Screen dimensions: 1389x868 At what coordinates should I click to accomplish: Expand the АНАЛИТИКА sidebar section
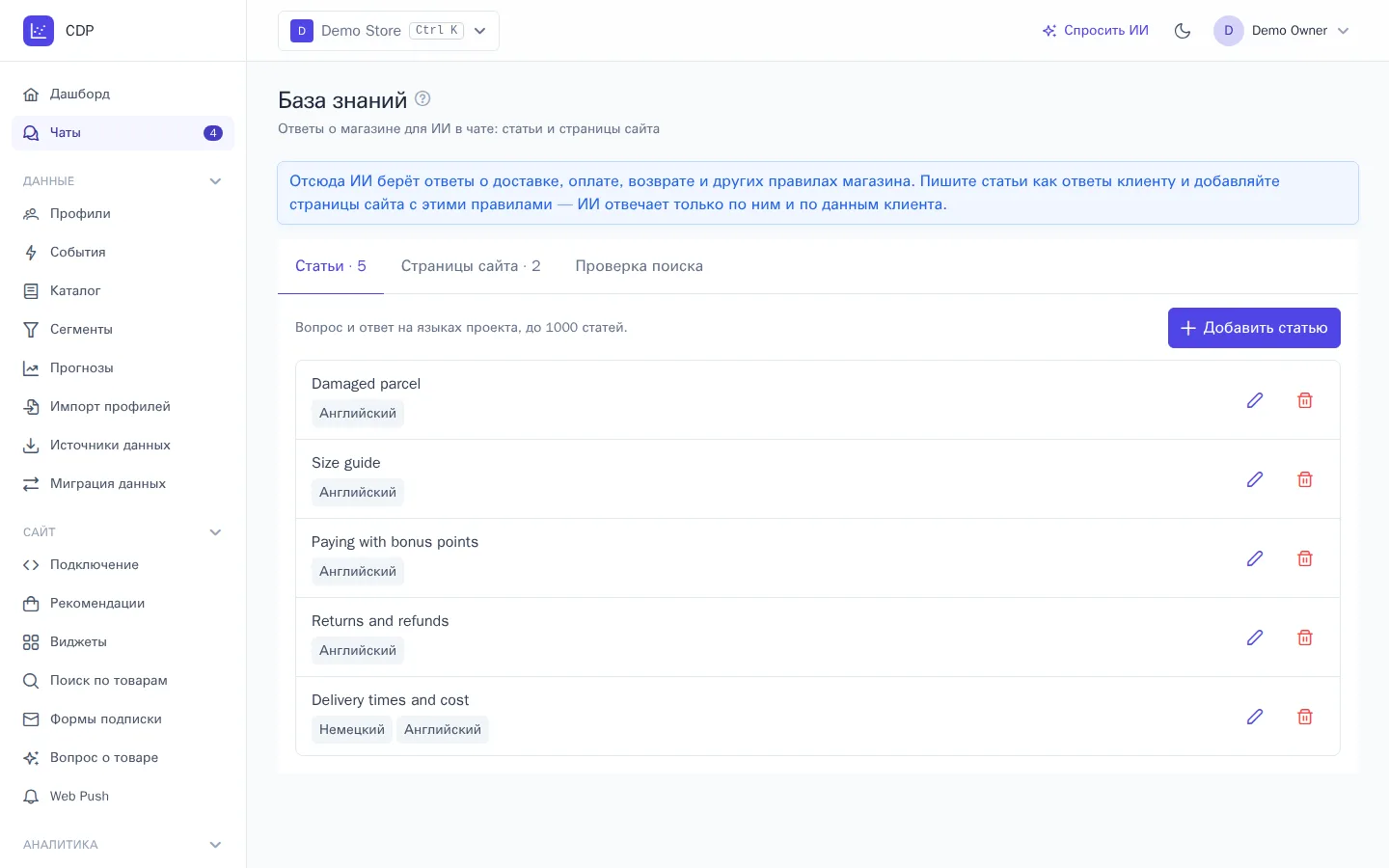[215, 845]
